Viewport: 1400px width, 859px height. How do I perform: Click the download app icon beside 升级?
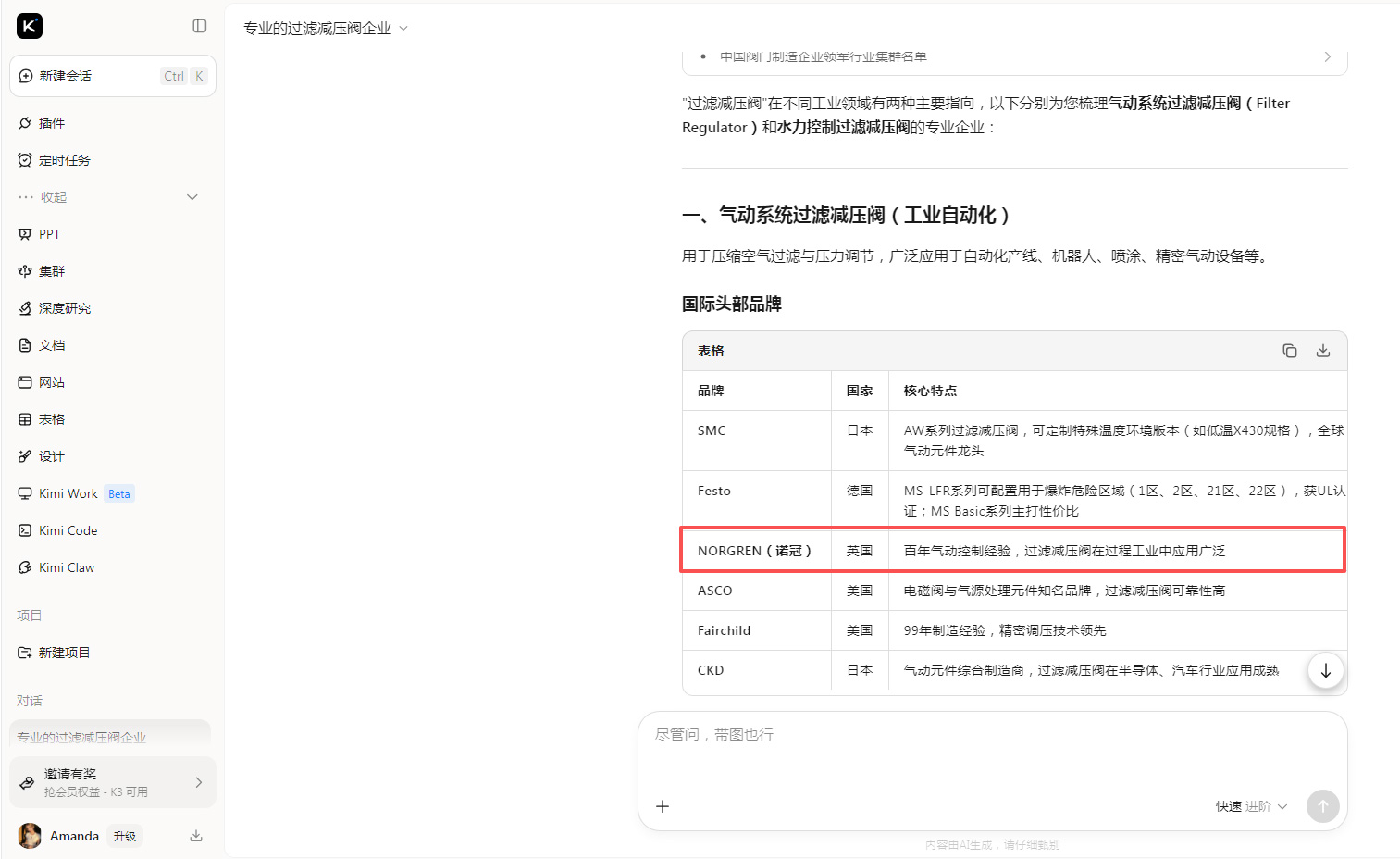(196, 836)
